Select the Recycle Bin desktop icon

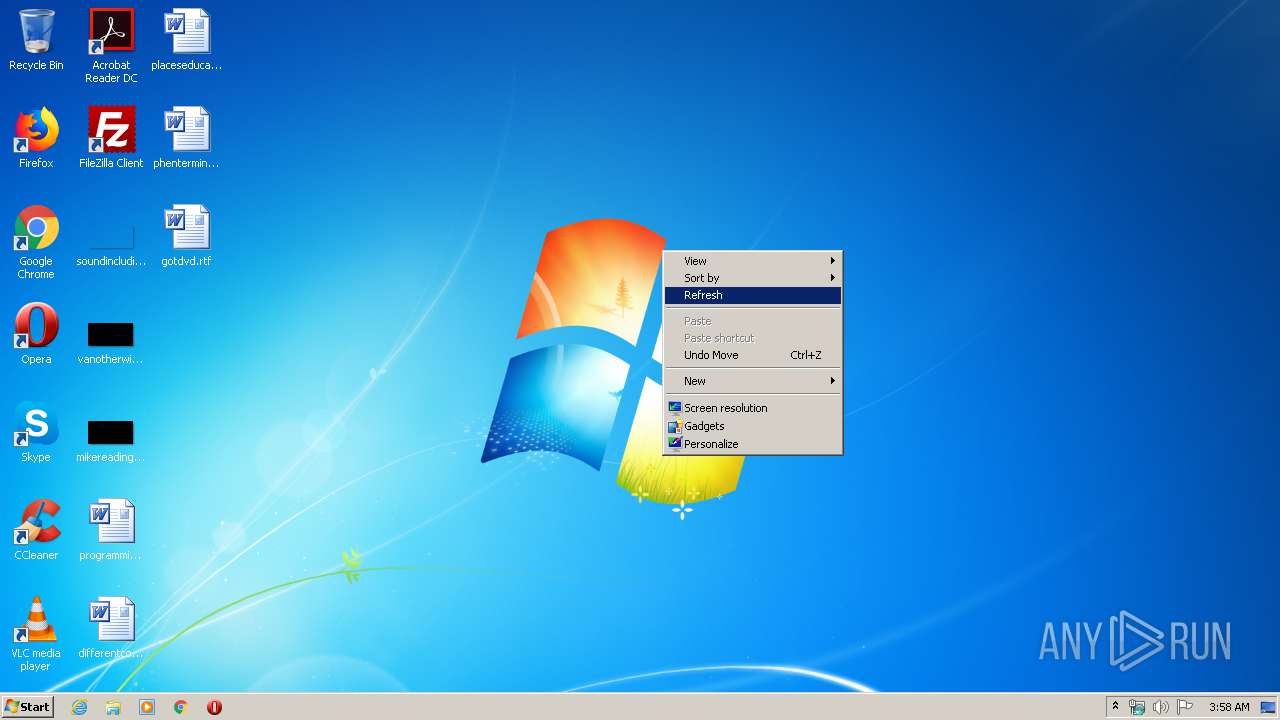point(36,40)
